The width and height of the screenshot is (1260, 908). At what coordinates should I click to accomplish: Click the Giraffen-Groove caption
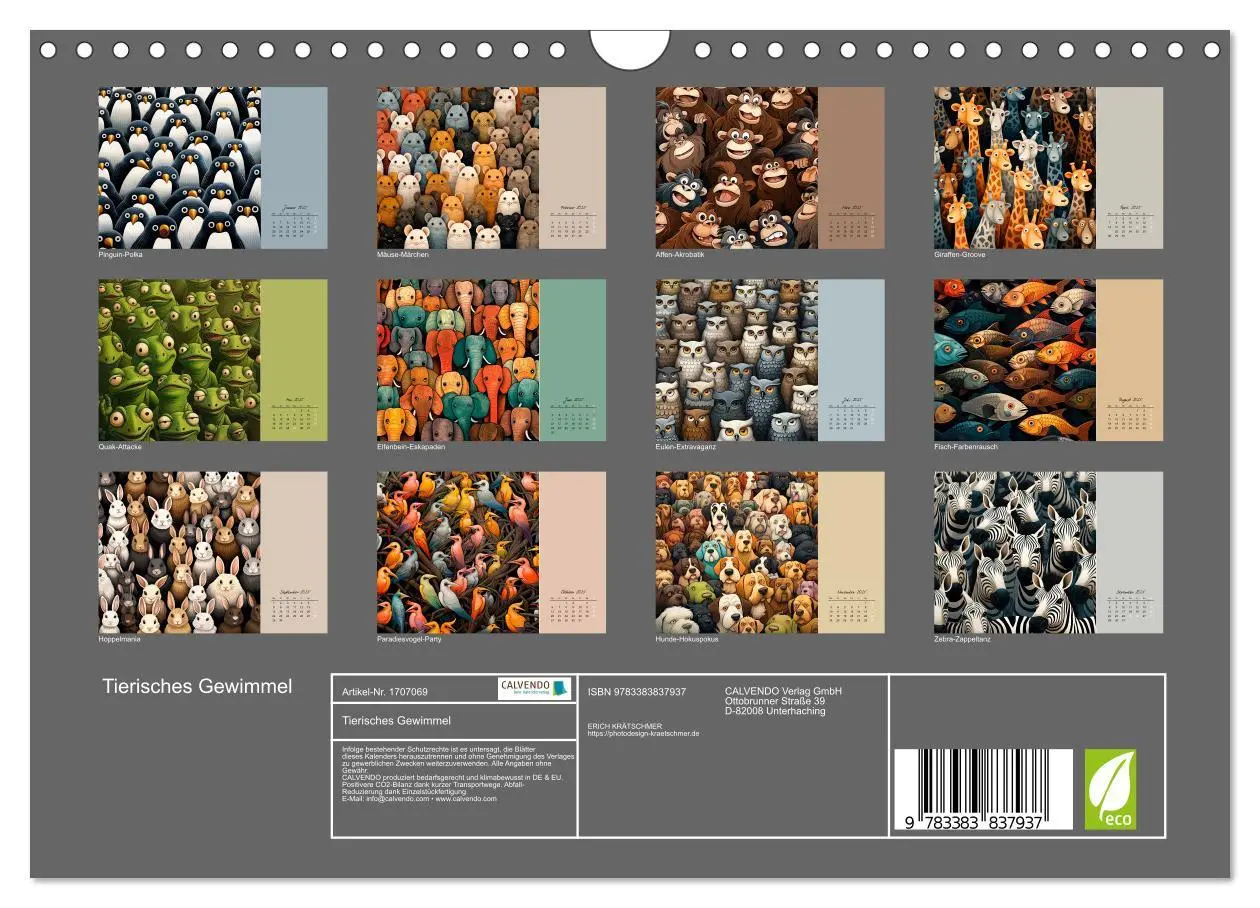point(960,255)
